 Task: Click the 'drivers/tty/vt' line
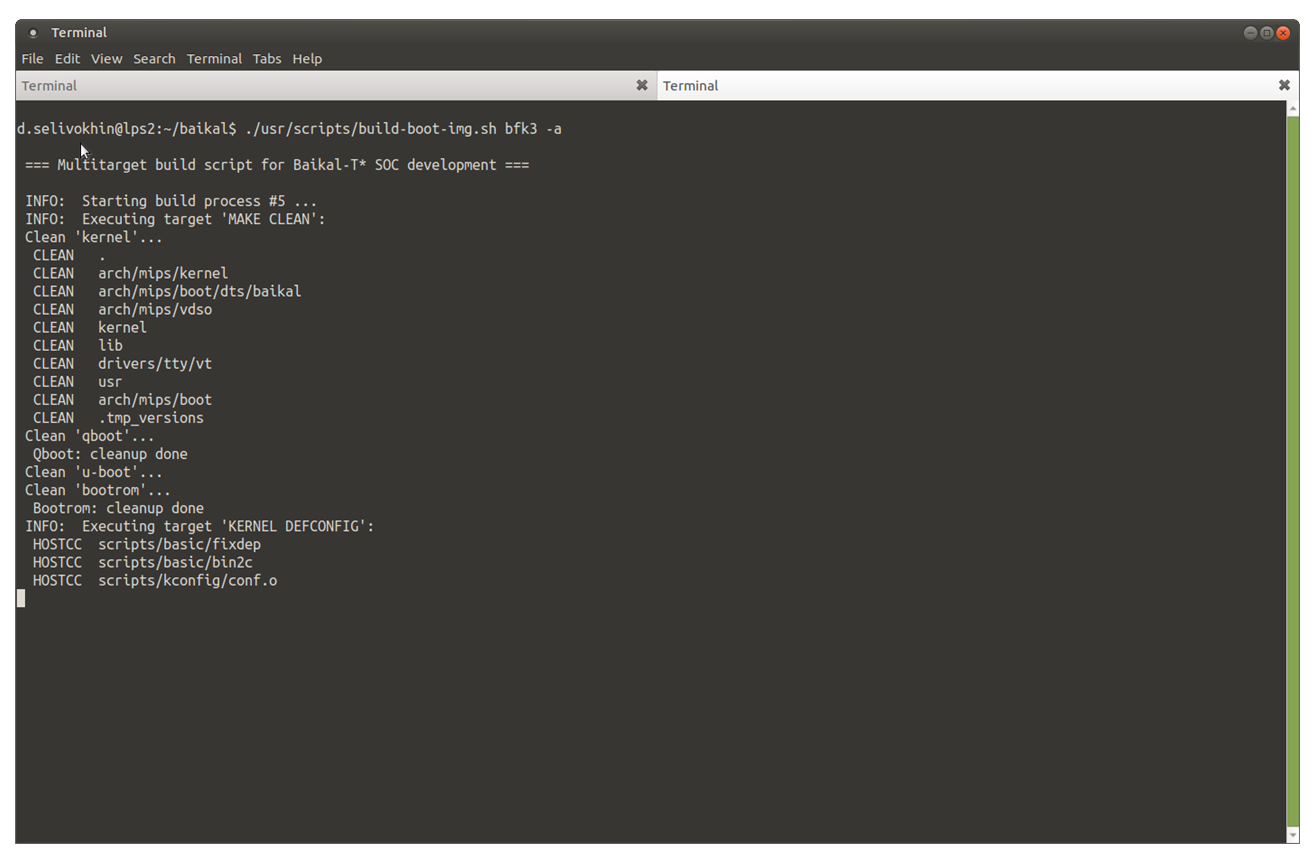122,363
